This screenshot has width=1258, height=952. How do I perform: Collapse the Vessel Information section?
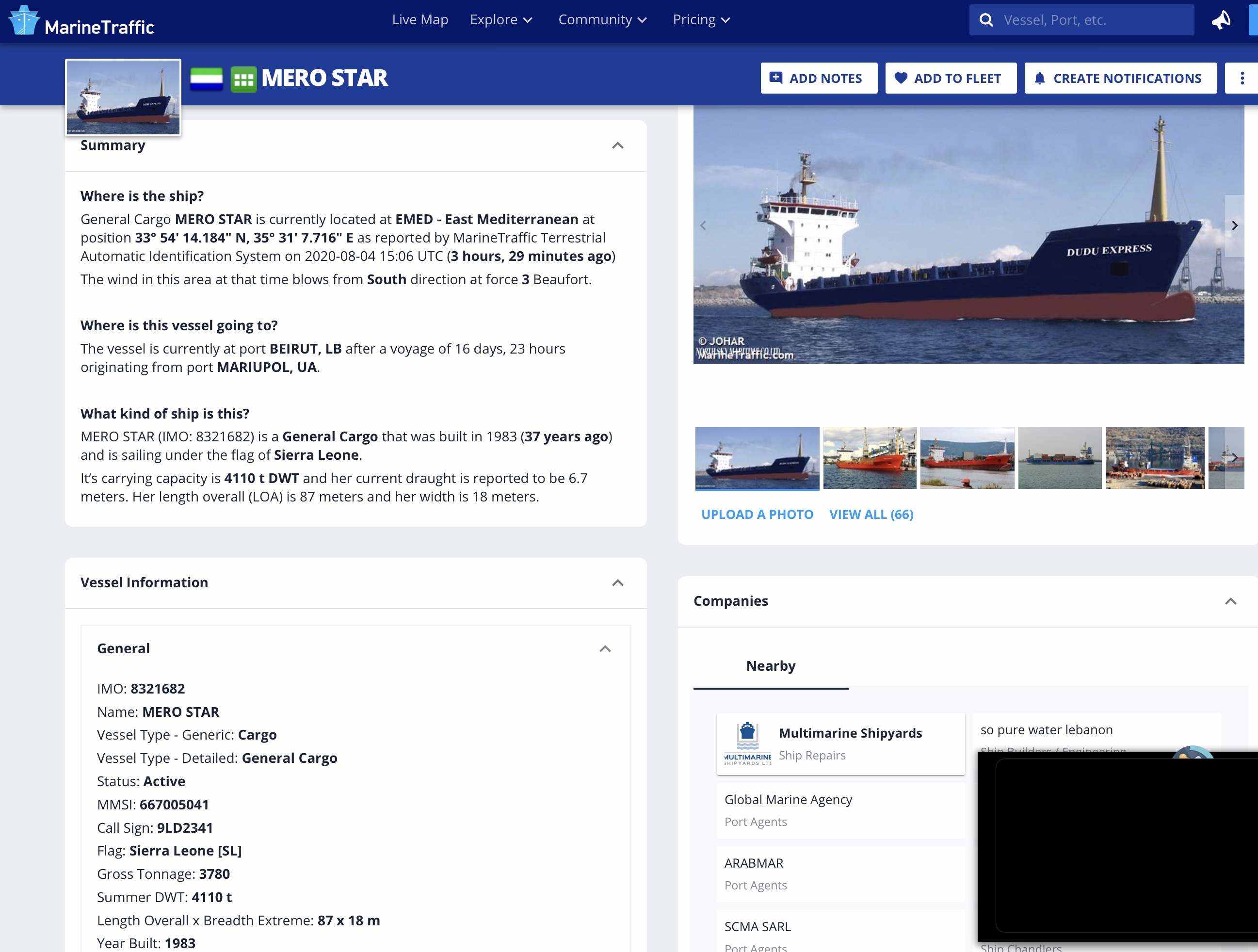point(617,583)
